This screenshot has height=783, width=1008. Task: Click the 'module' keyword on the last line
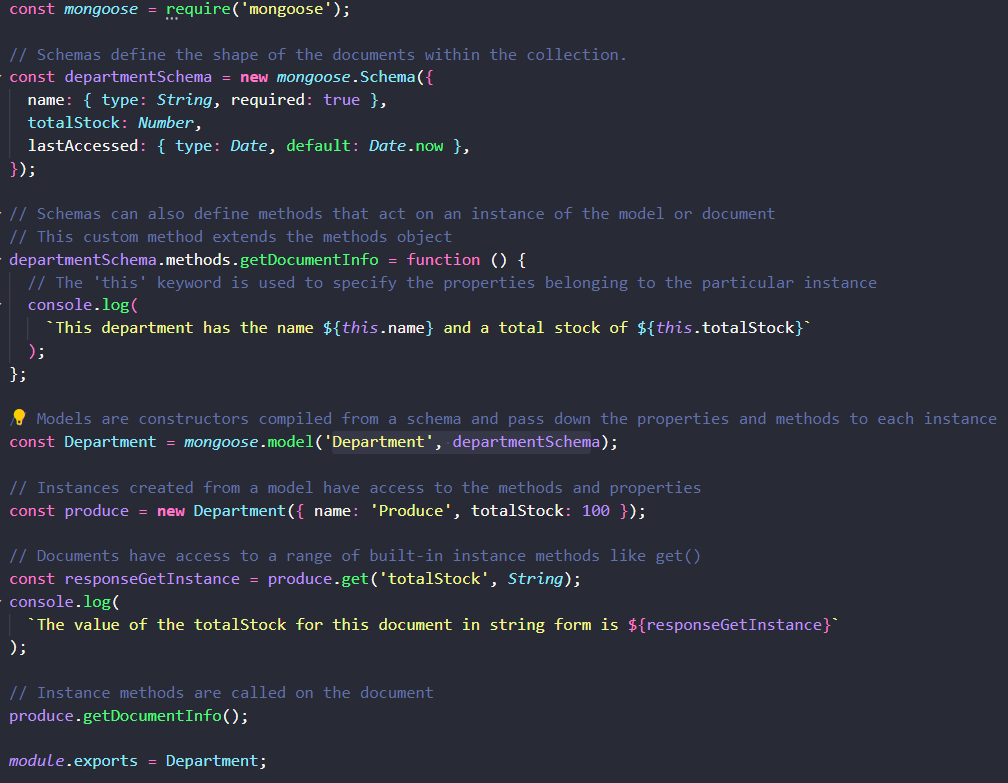click(37, 761)
